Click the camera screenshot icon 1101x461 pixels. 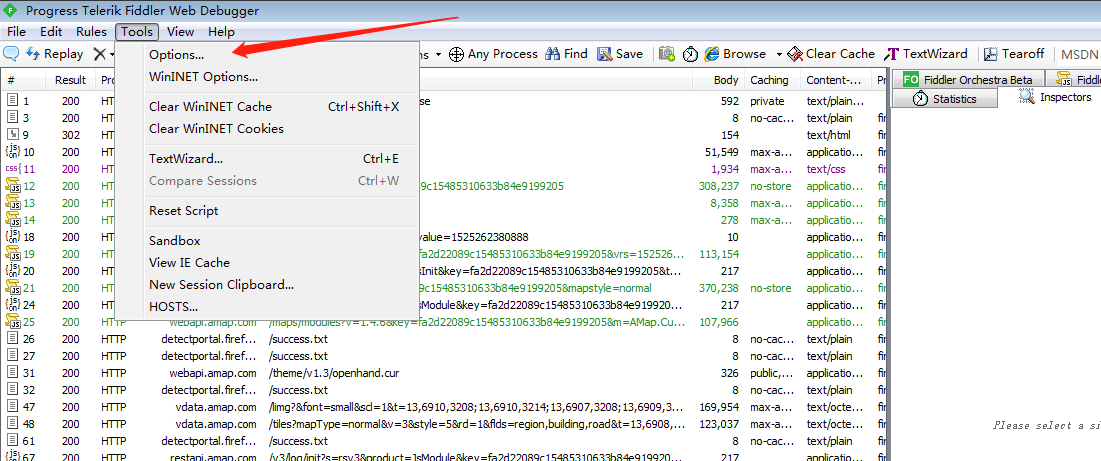click(667, 54)
